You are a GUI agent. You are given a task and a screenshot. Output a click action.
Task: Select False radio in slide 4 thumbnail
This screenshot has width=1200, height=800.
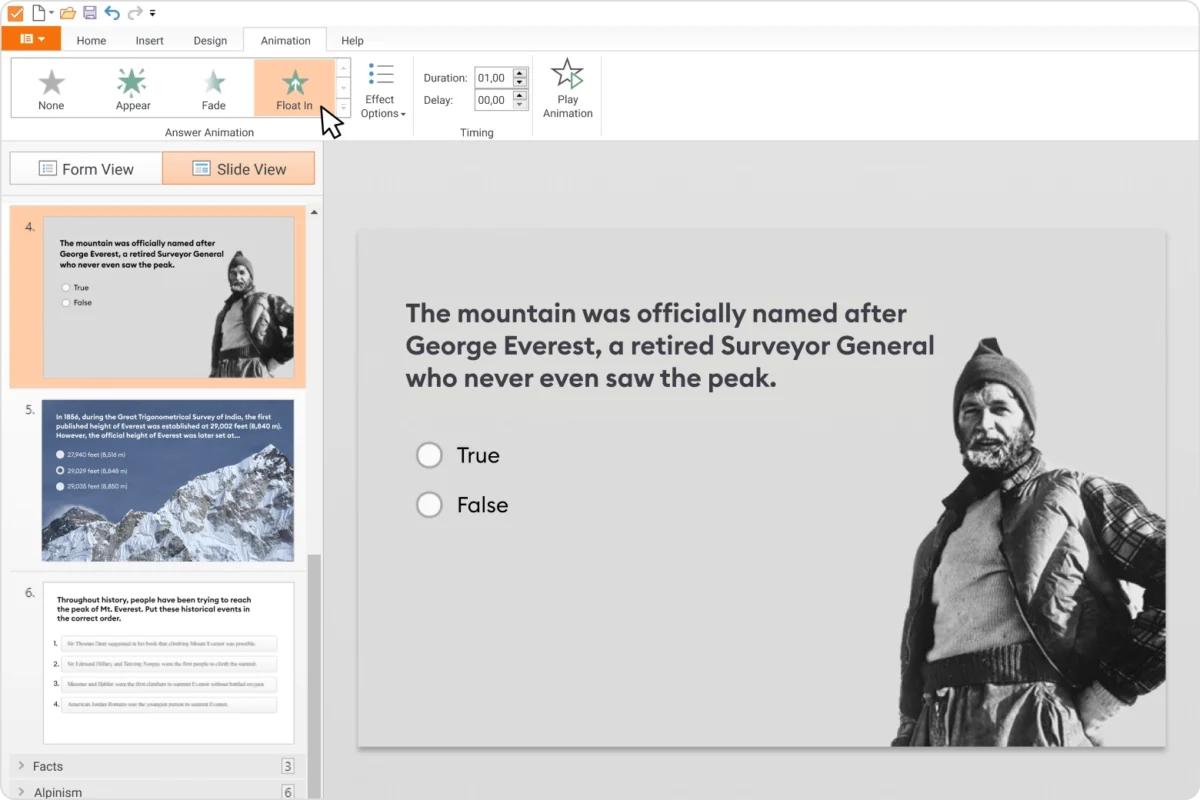(x=66, y=302)
